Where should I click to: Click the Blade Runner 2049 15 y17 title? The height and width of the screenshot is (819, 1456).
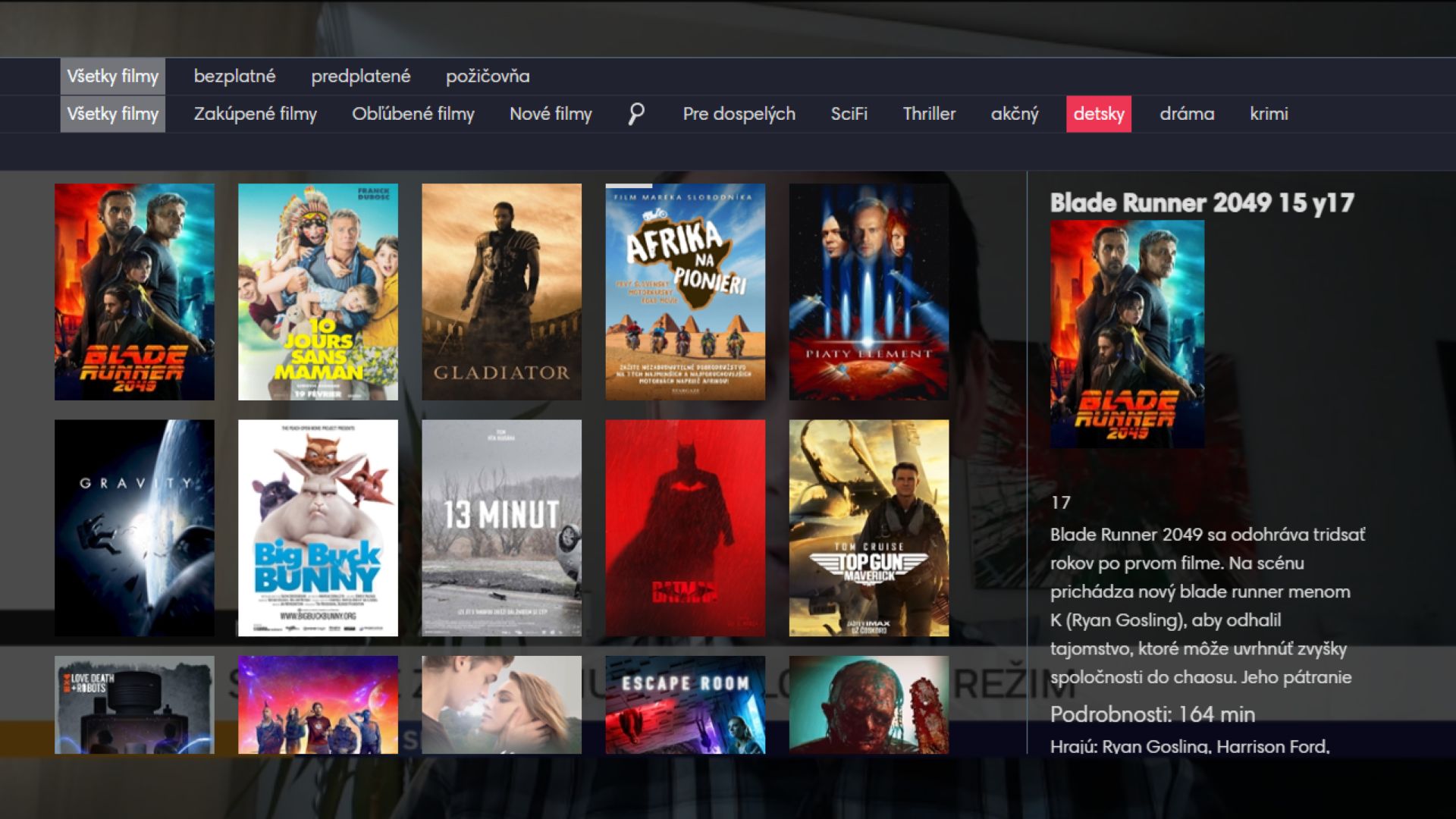point(1202,202)
